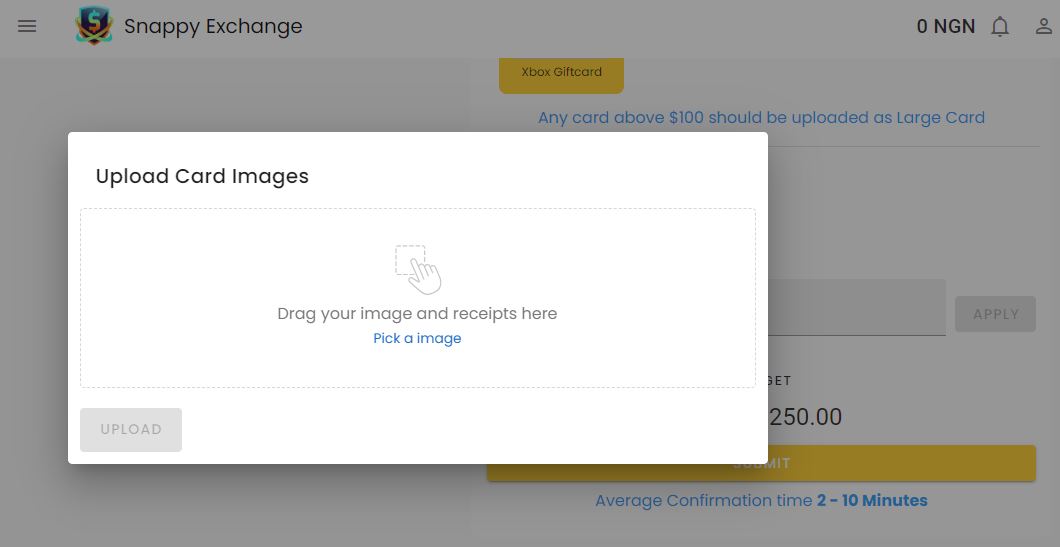Click the Snappy Exchange title text

coord(213,26)
